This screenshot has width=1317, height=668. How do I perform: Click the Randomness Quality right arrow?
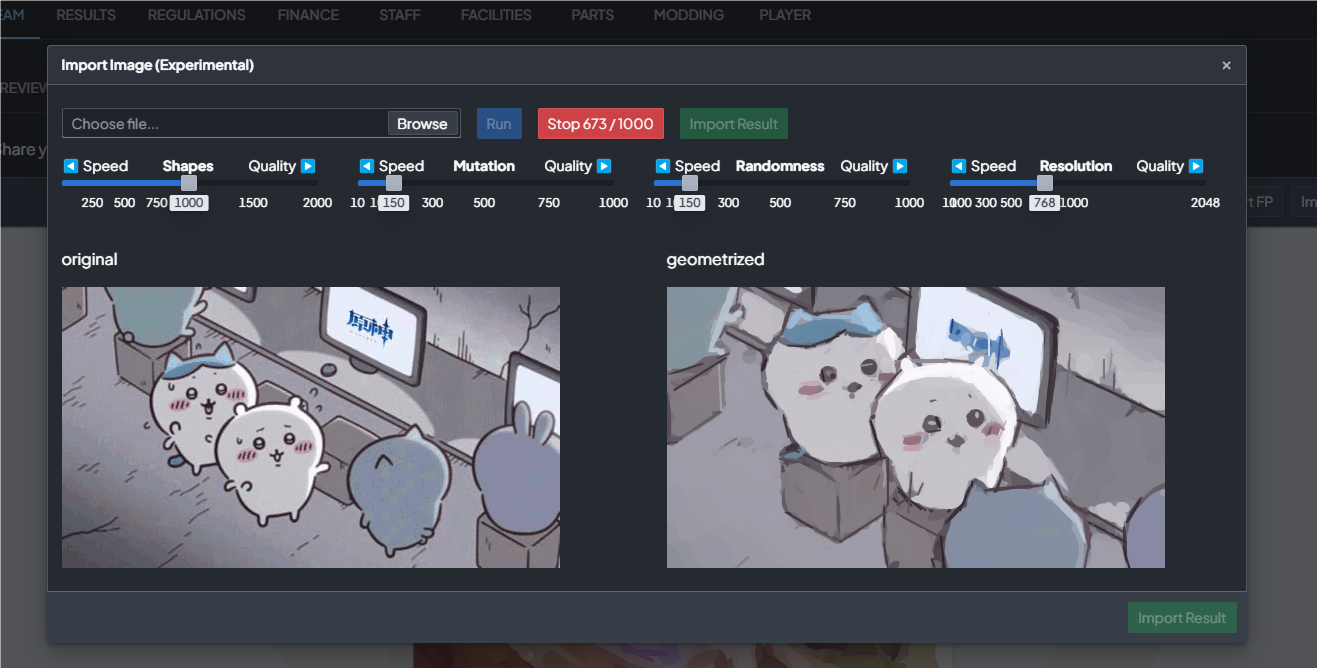point(900,166)
